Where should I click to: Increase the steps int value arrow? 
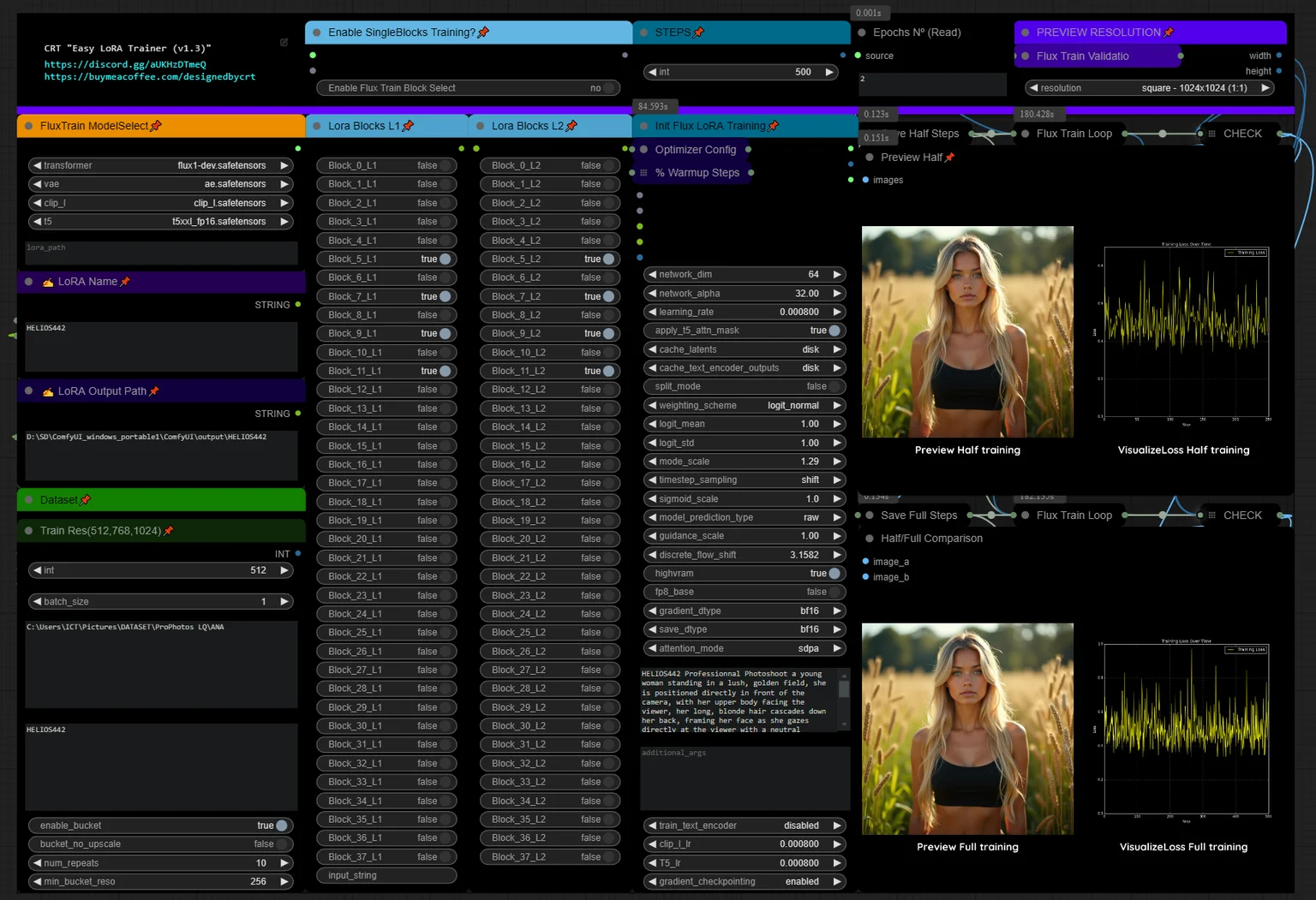pyautogui.click(x=829, y=72)
